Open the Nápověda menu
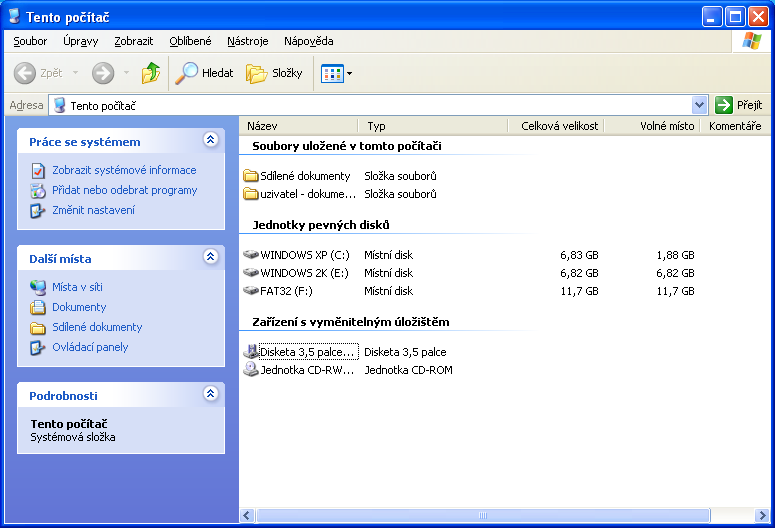 pos(308,41)
